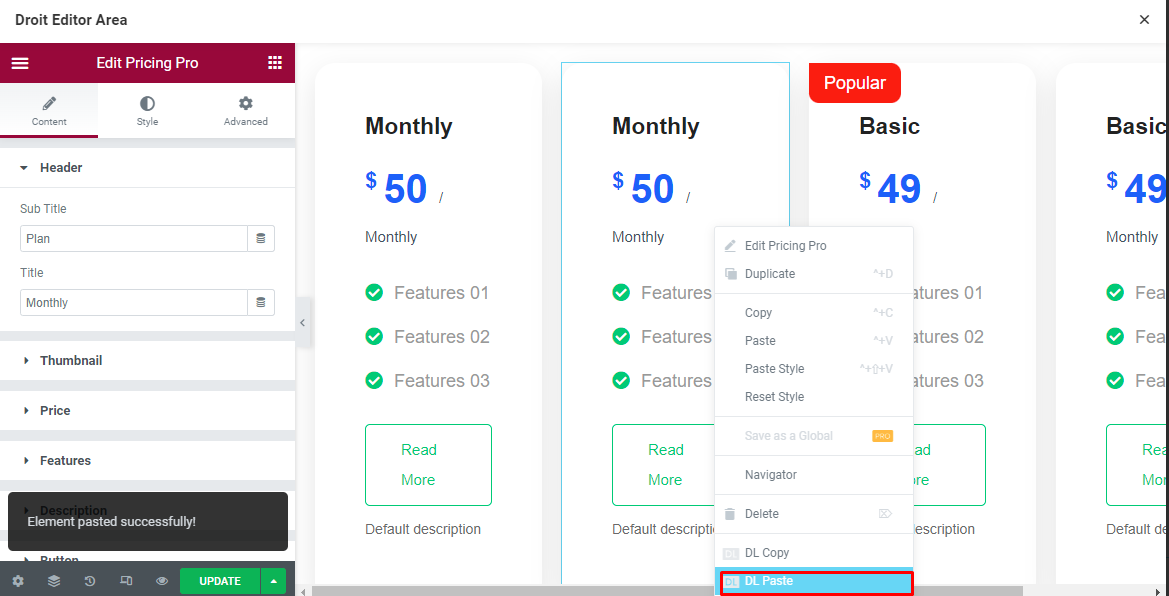Choose Paste from the context menu
Screen dimensions: 1169x596
coord(813,341)
